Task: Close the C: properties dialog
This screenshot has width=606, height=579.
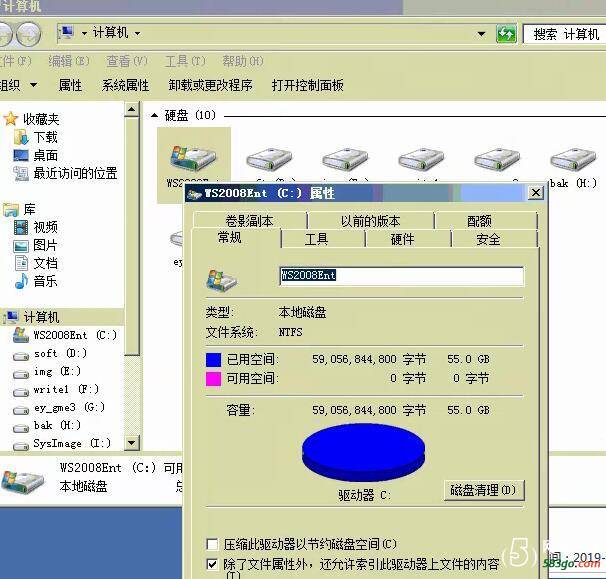Action: [x=536, y=192]
